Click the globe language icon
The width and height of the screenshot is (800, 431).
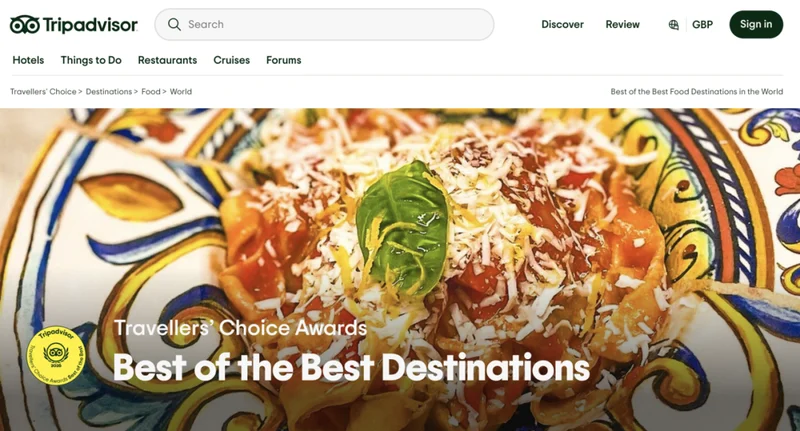coord(673,24)
